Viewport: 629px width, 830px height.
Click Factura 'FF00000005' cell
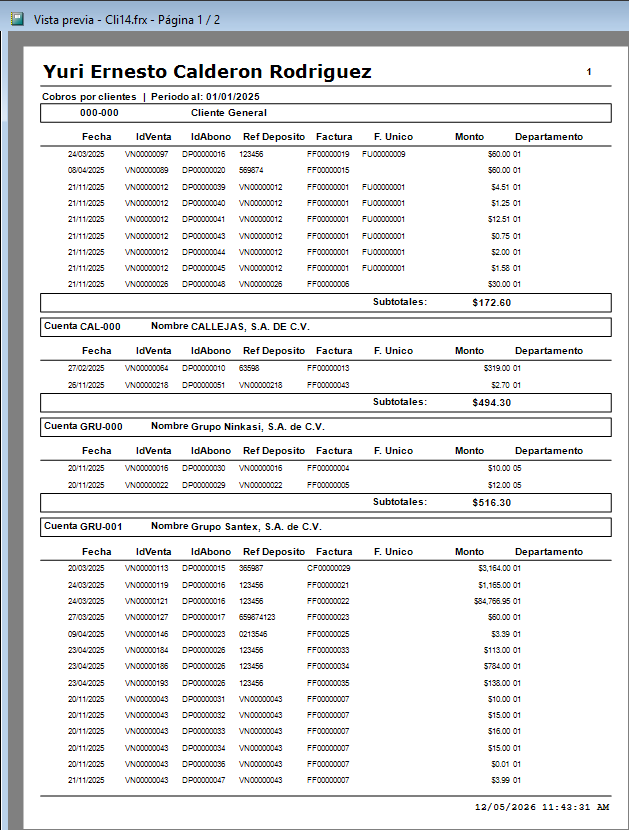[x=328, y=485]
